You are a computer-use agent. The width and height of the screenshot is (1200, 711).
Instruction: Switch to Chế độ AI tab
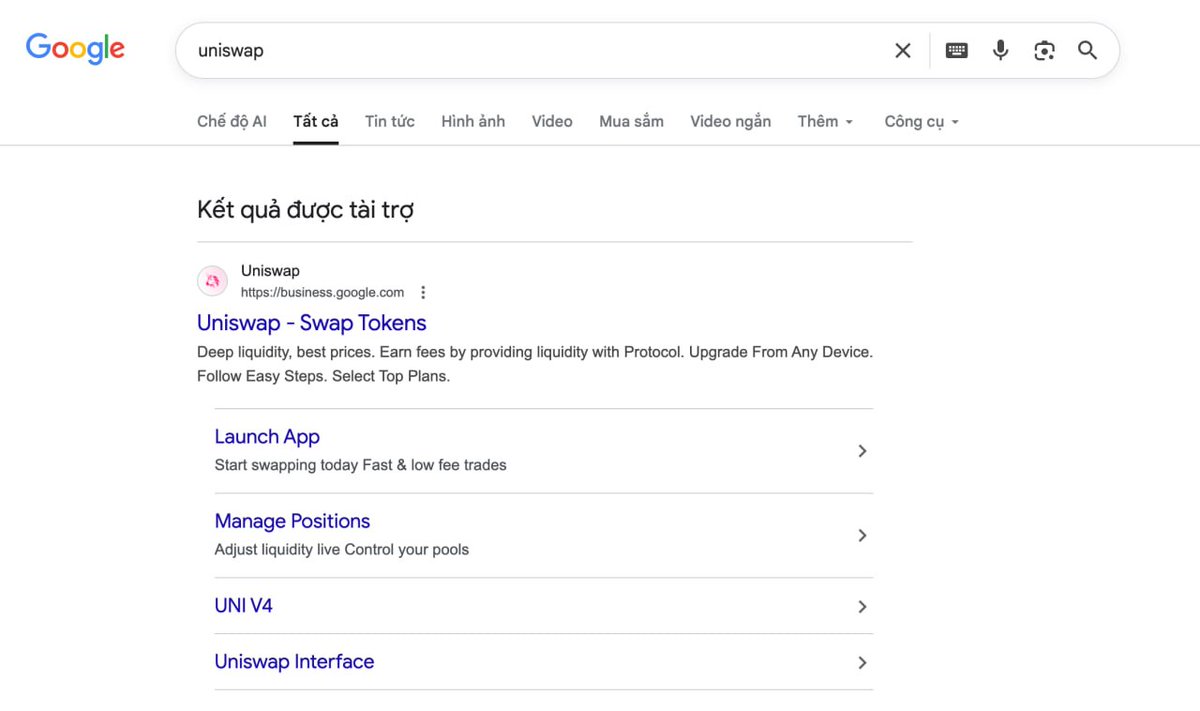232,121
